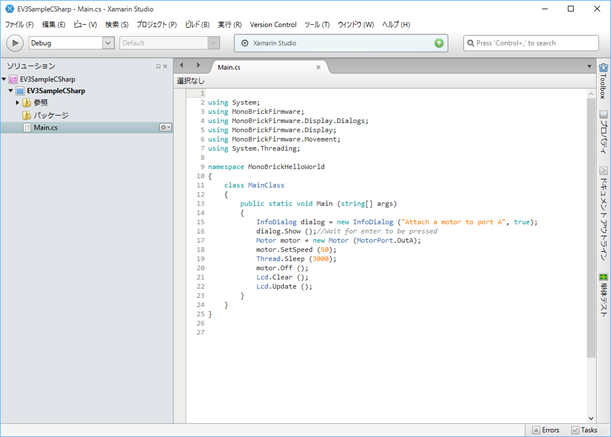Navigate back with the left arrow button

click(x=182, y=66)
